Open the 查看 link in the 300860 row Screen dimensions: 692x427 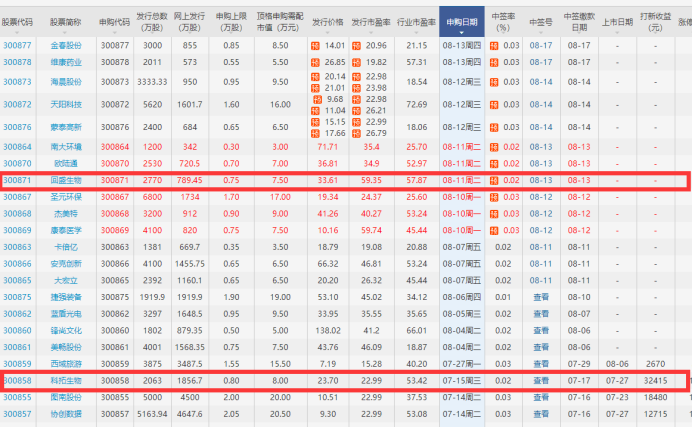point(541,330)
